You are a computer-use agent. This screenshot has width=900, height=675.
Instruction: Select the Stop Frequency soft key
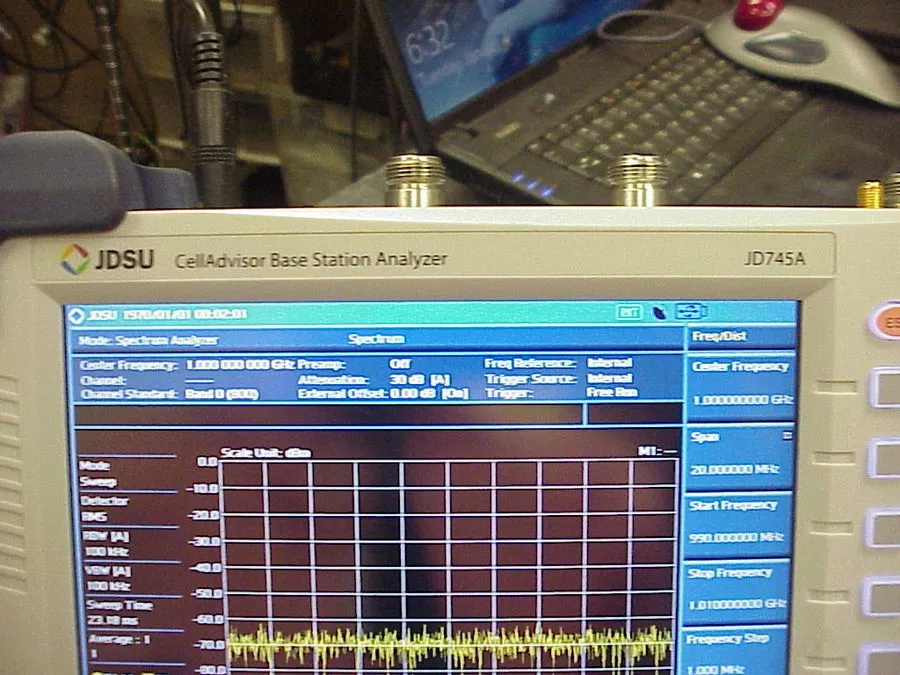click(x=737, y=591)
